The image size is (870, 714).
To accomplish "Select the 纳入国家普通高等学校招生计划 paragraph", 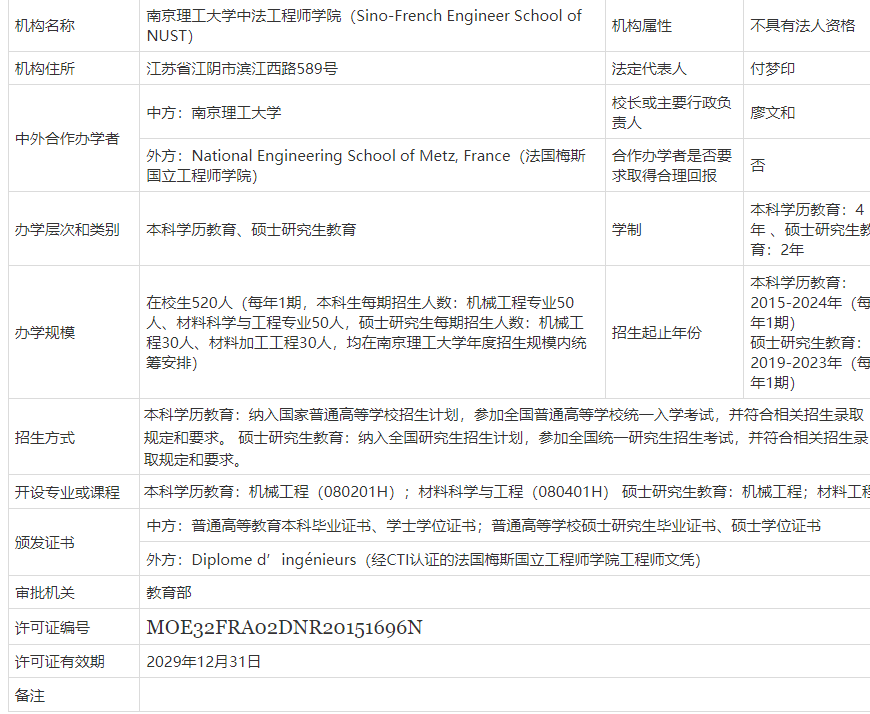I will 506,438.
